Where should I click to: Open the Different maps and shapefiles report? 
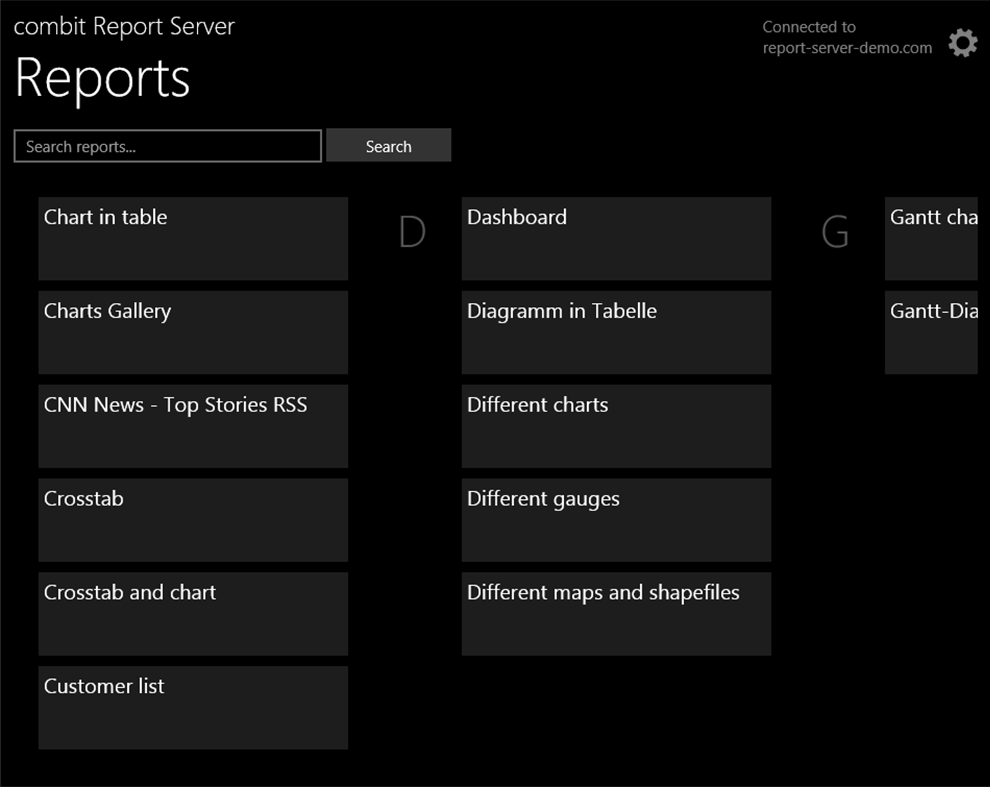point(615,613)
